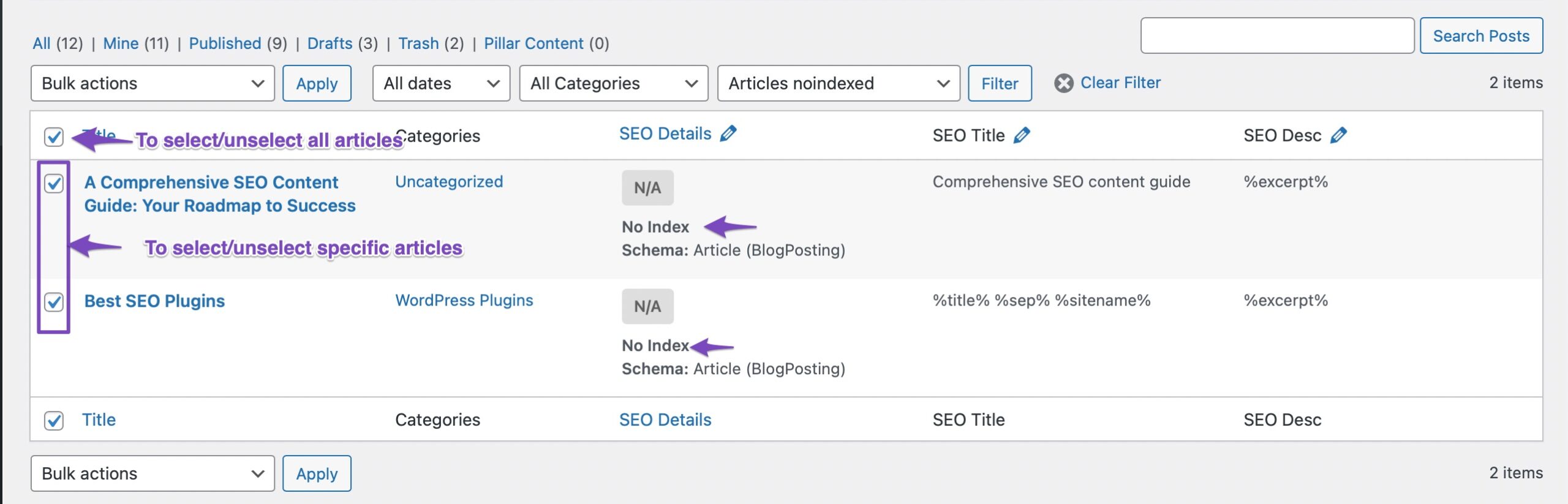
Task: Click the '%title% %sep% %sitename%' SEO title
Action: tap(1042, 301)
